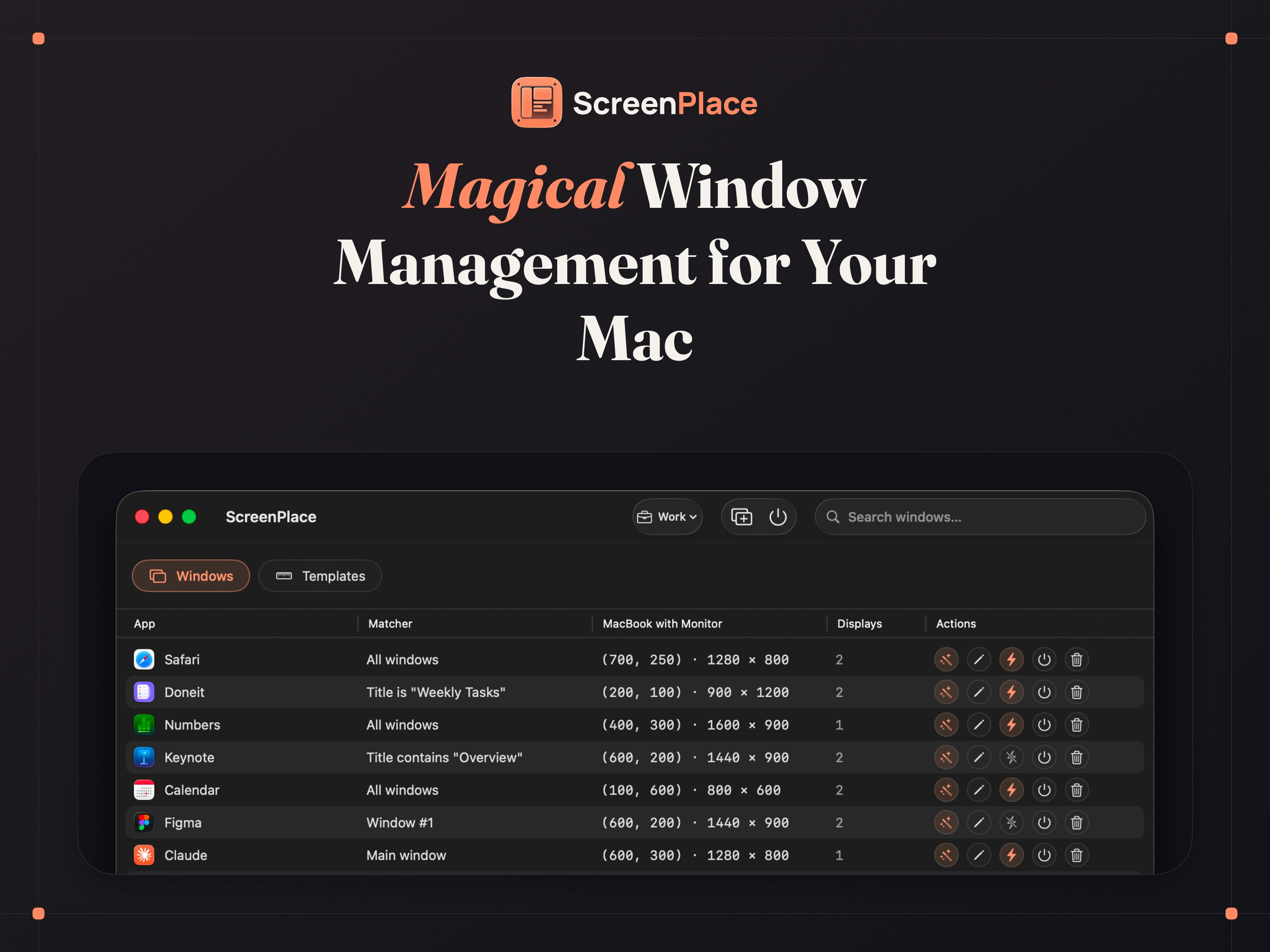Click the trash icon in the Keynote row
The height and width of the screenshot is (952, 1270).
coord(1077,758)
